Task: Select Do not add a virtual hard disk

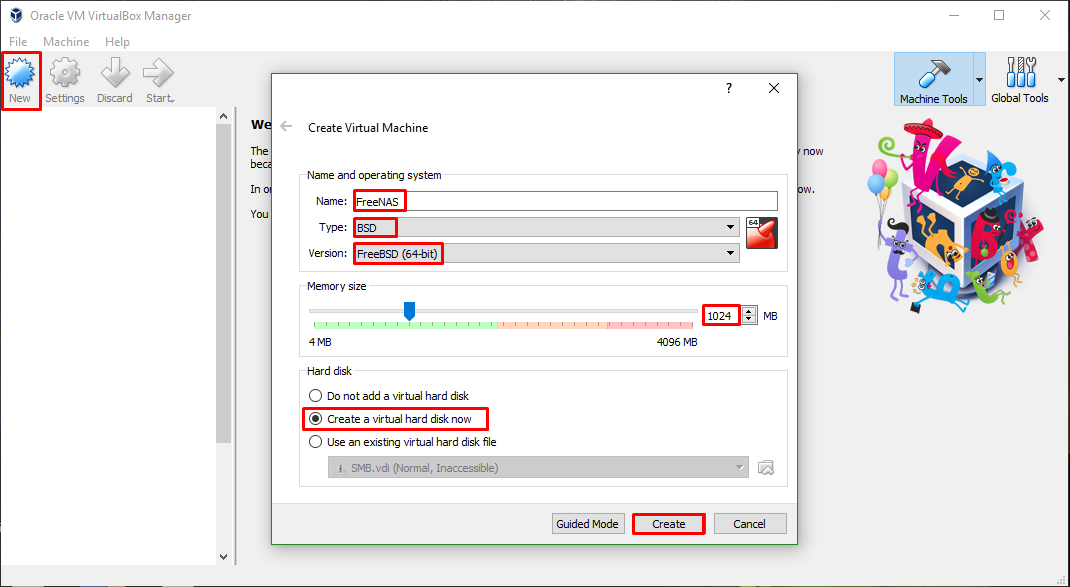Action: pyautogui.click(x=389, y=396)
